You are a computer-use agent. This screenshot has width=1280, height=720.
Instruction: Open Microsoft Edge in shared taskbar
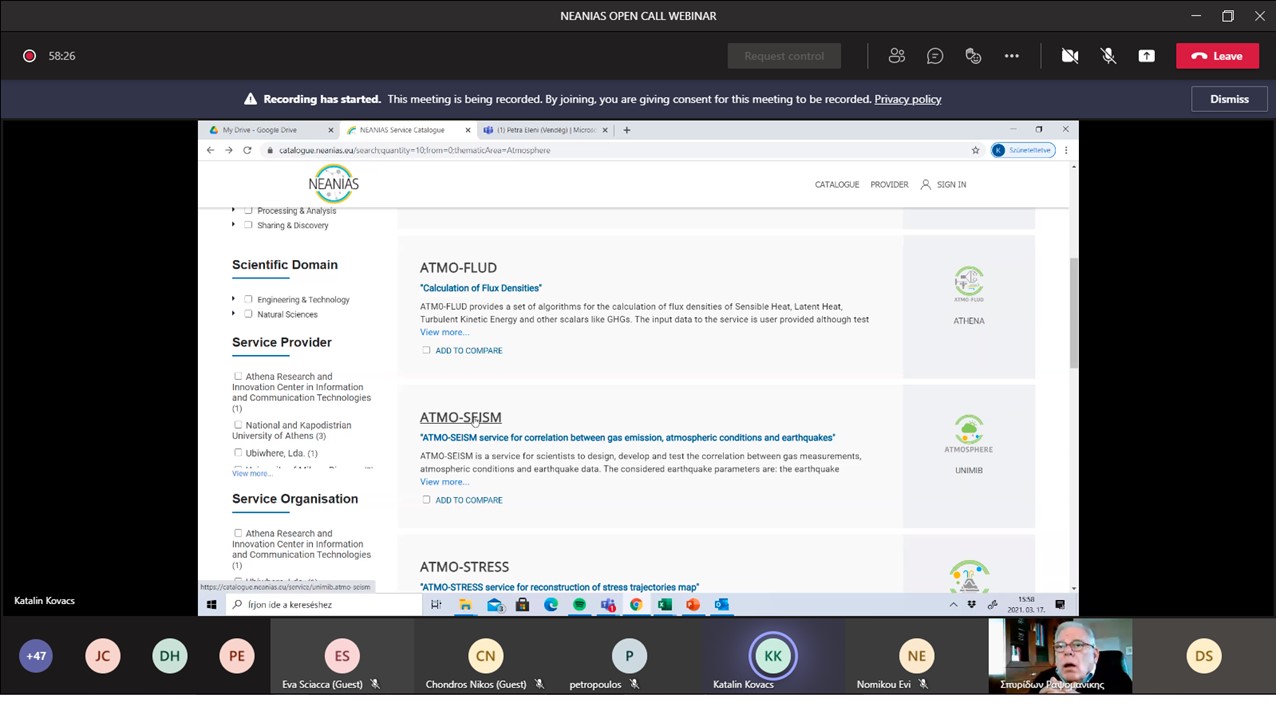click(x=551, y=605)
